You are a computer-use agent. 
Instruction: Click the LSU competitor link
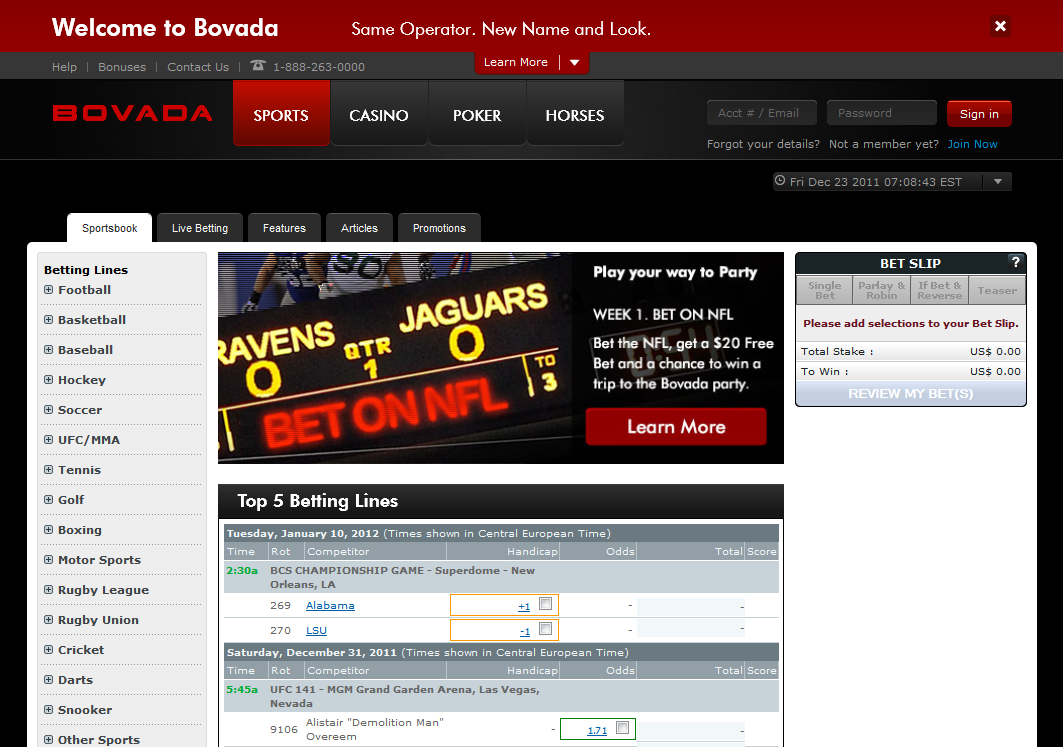point(316,630)
